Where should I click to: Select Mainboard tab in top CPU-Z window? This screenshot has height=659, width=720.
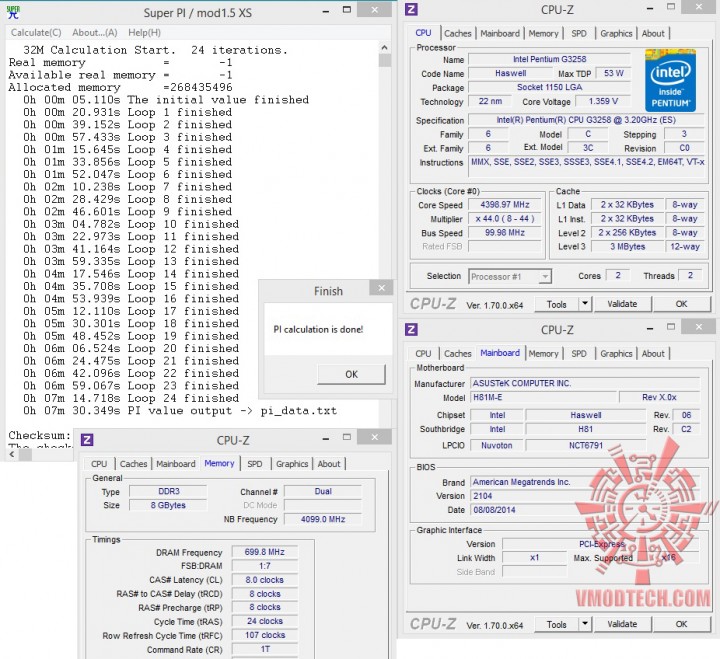pos(500,33)
